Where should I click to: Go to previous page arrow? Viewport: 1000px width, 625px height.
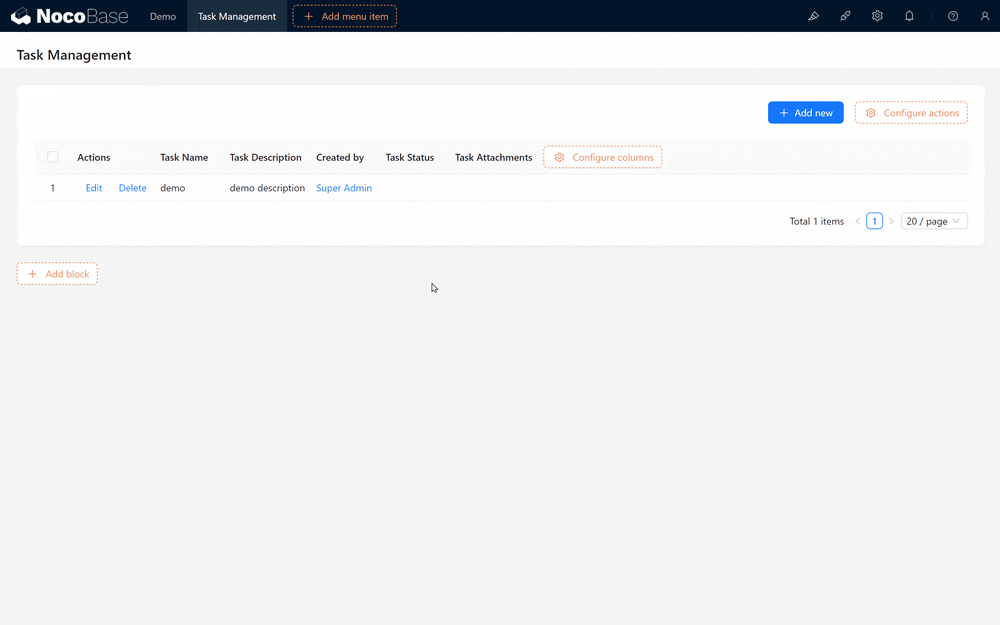858,221
